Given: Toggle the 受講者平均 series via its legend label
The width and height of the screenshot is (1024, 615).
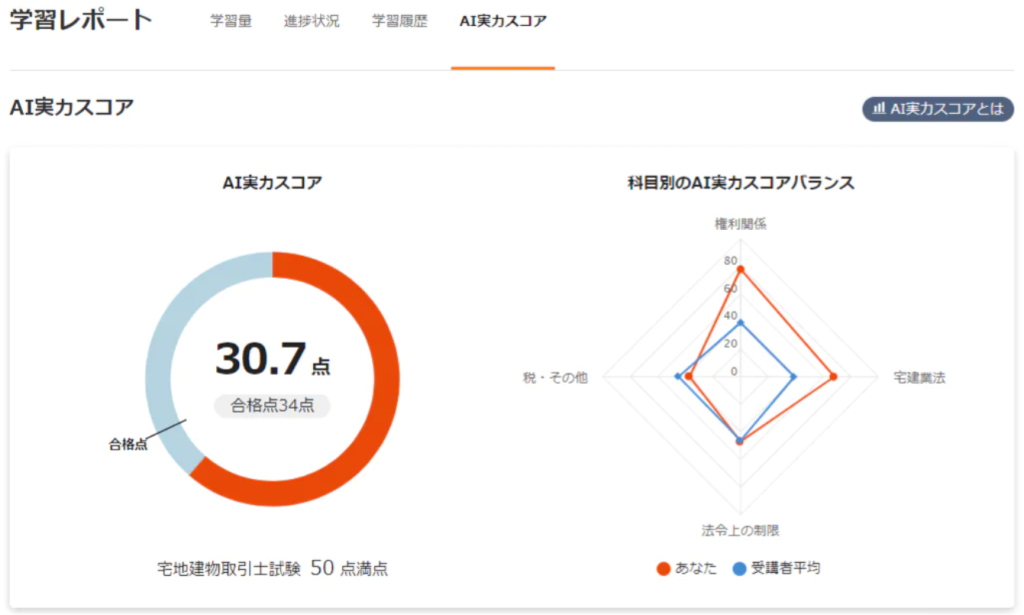Looking at the screenshot, I should point(786,568).
